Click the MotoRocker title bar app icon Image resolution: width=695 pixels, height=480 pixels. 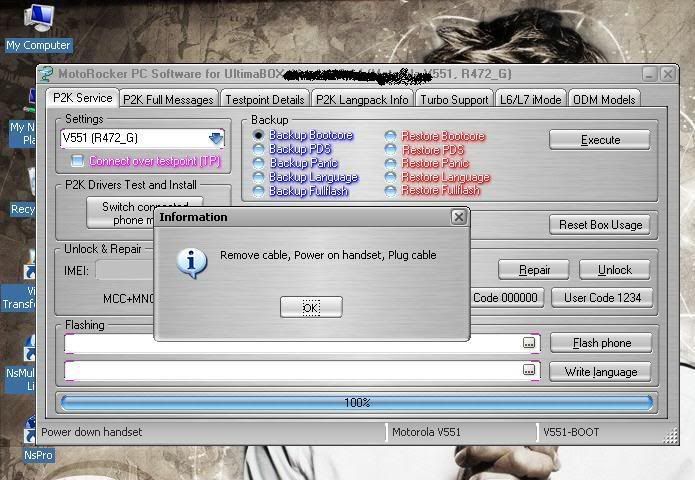46,74
